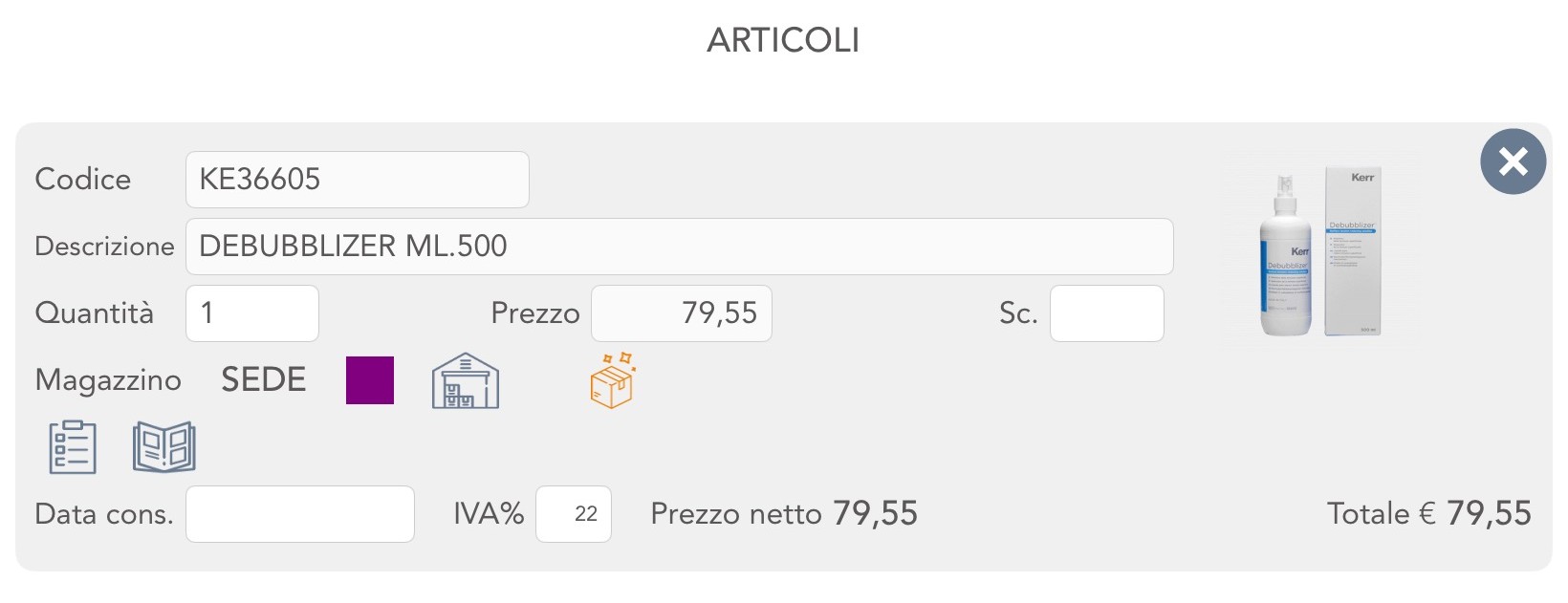1568x603 pixels.
Task: Open the warehouse stock icon
Action: coord(466,381)
